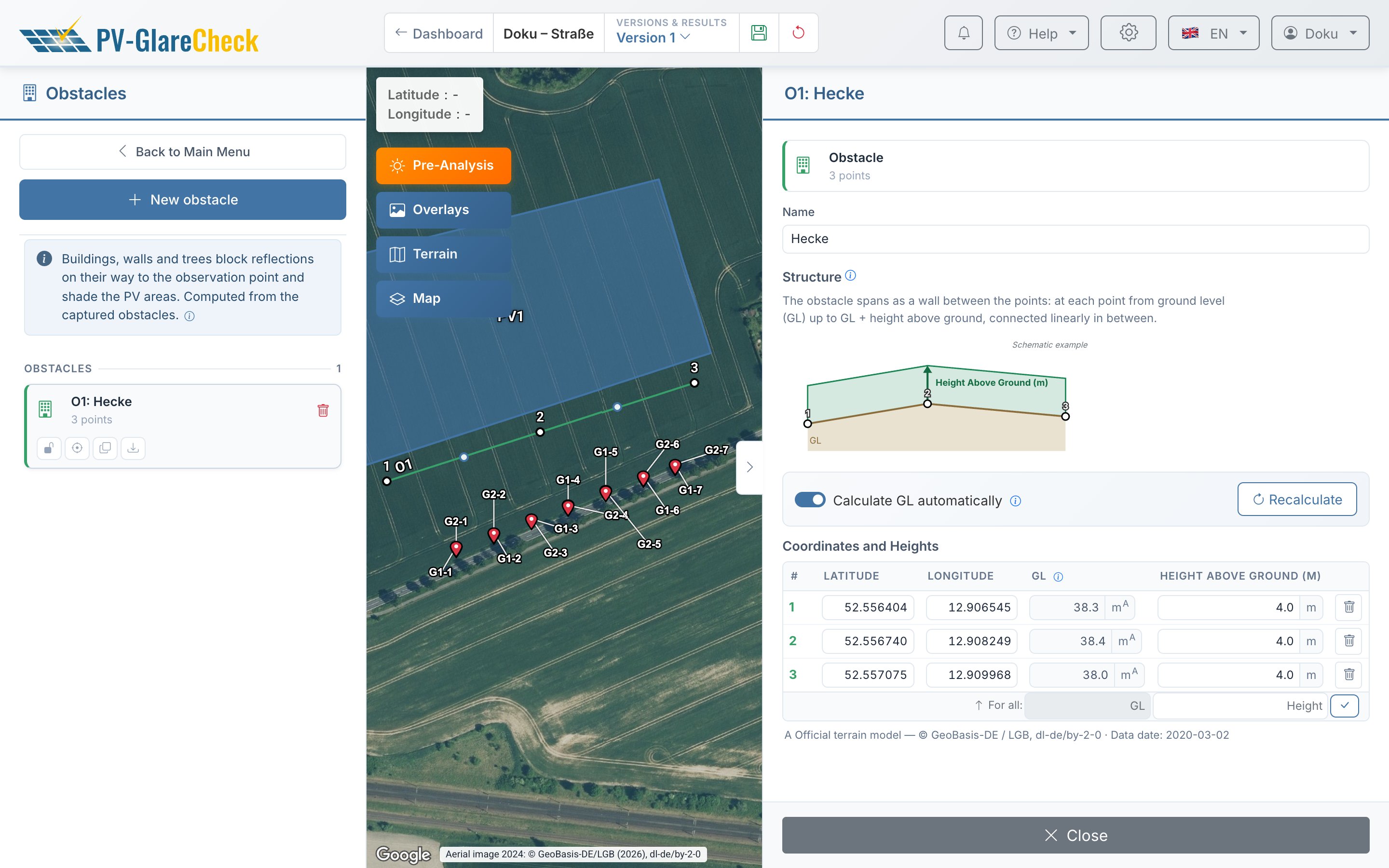Click the Recalculate button

[x=1297, y=500]
